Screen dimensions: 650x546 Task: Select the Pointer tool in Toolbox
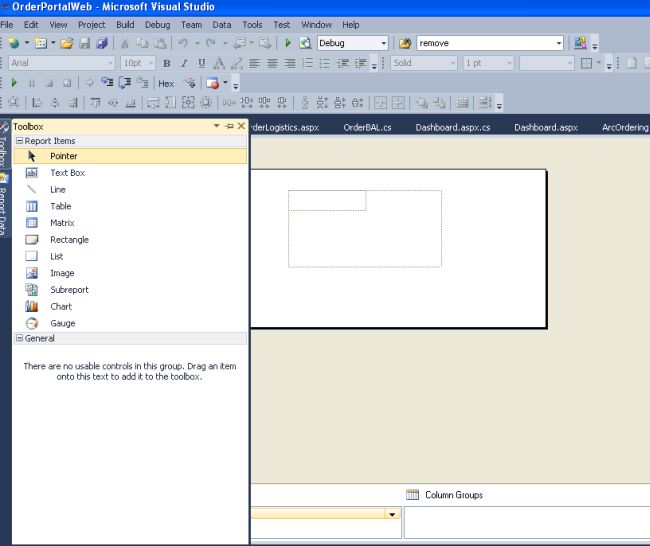point(130,156)
